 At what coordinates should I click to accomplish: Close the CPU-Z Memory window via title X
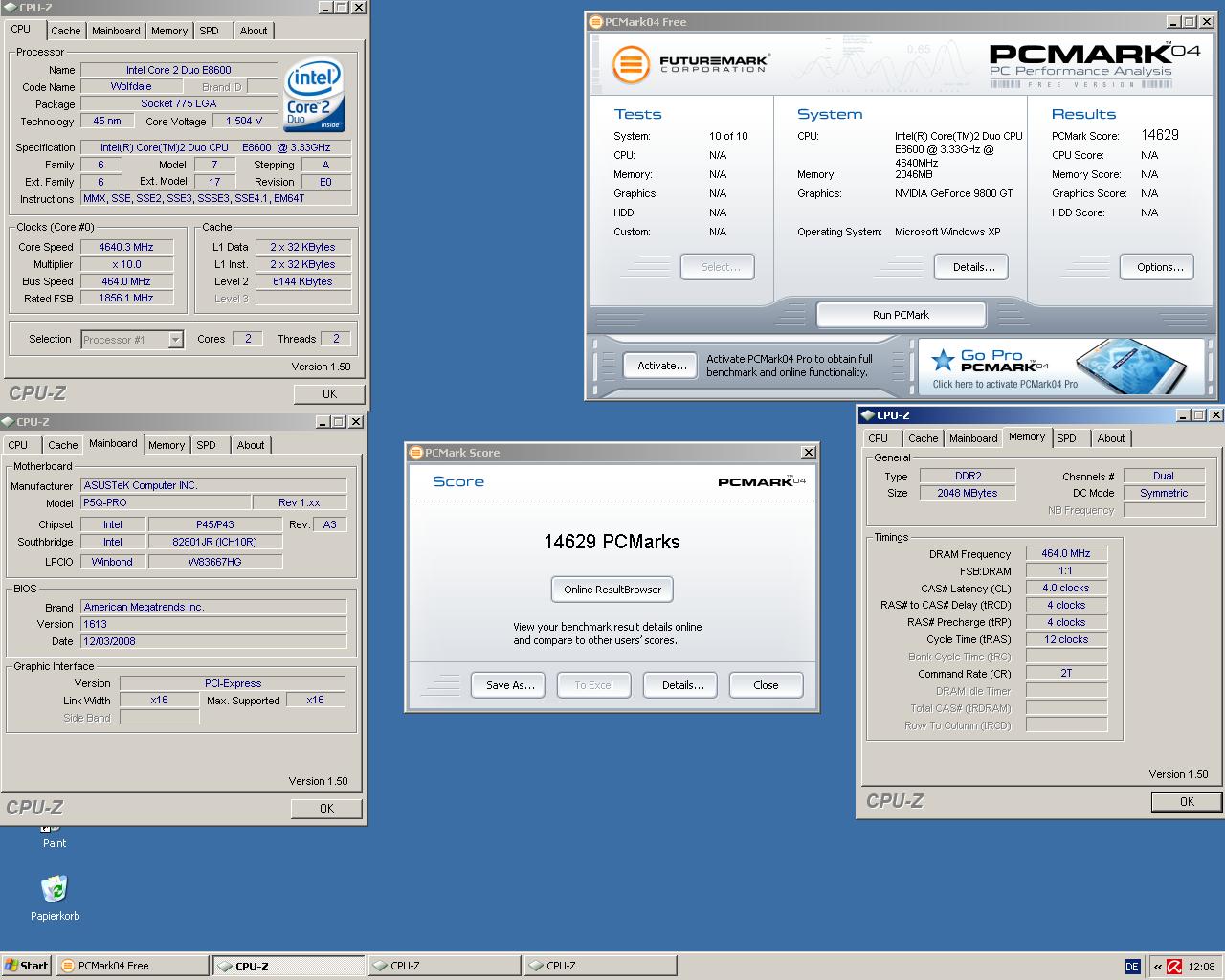pyautogui.click(x=1216, y=415)
